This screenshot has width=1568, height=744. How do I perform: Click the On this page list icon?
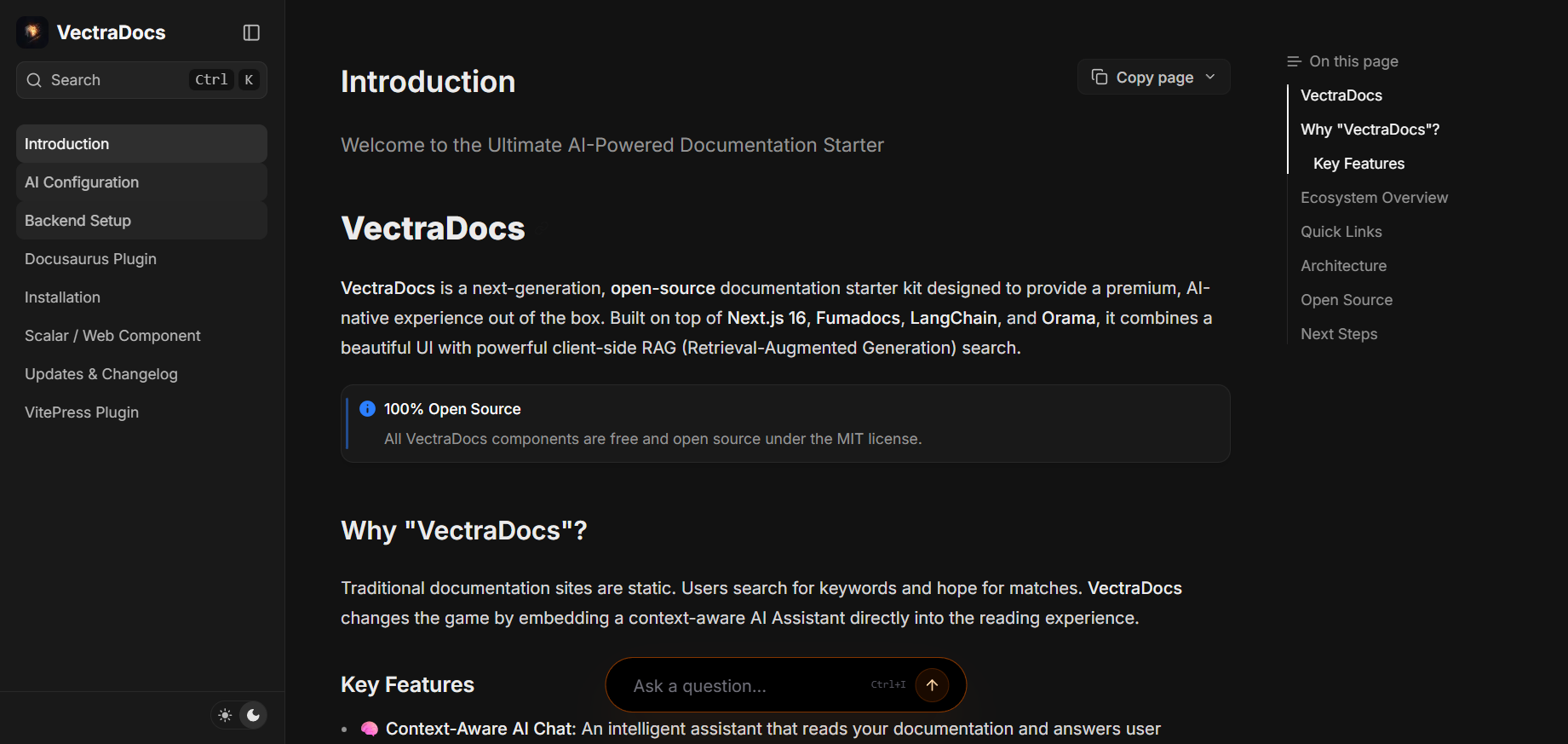[1294, 61]
